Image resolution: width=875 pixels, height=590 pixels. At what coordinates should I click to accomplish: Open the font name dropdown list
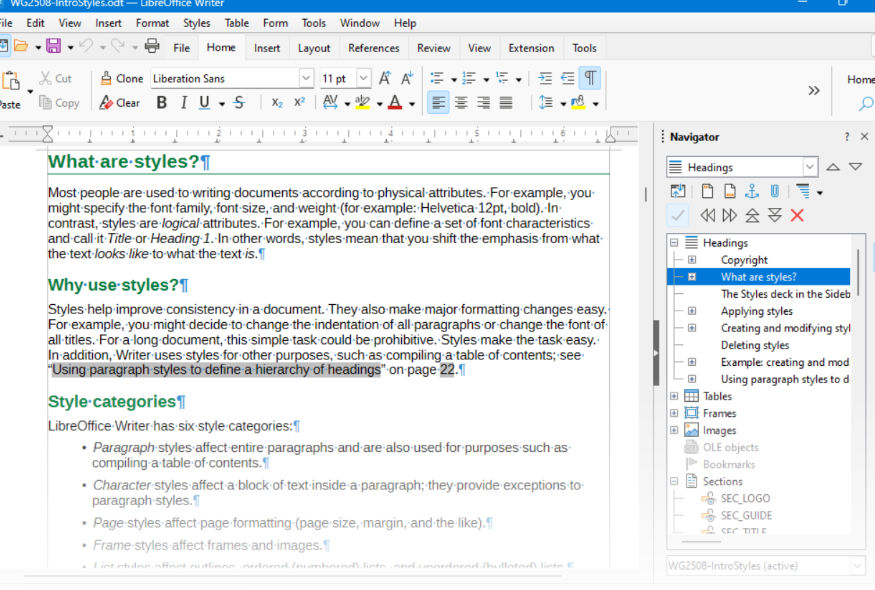pos(306,78)
